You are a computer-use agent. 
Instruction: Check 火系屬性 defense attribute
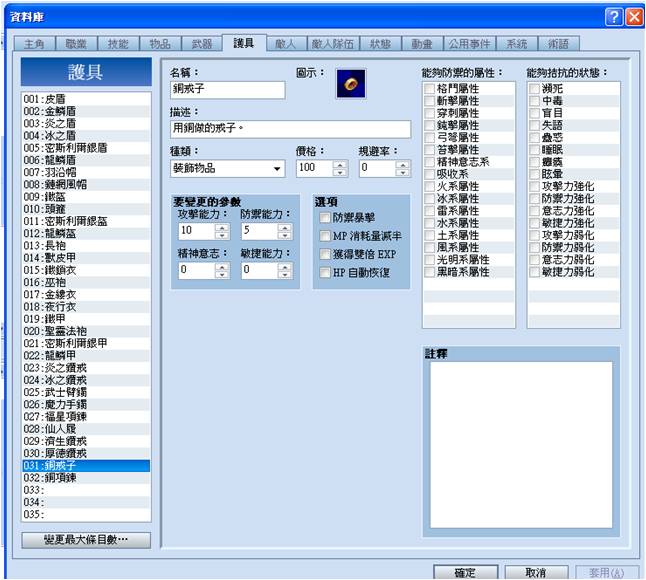430,187
